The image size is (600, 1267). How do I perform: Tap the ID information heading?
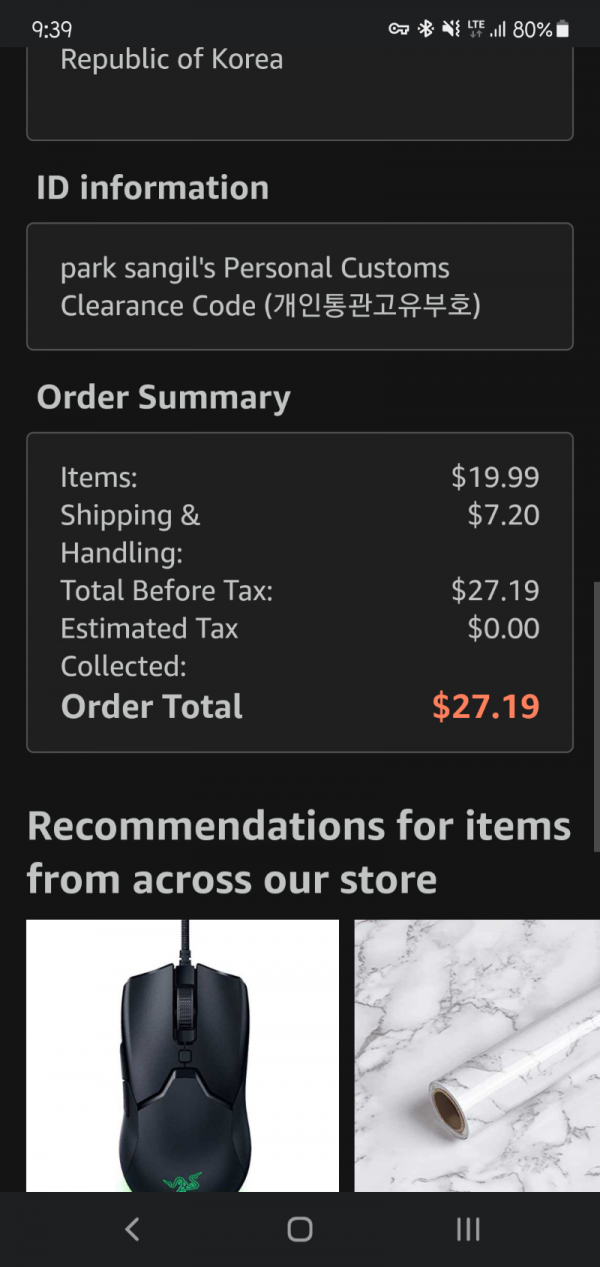[x=152, y=187]
